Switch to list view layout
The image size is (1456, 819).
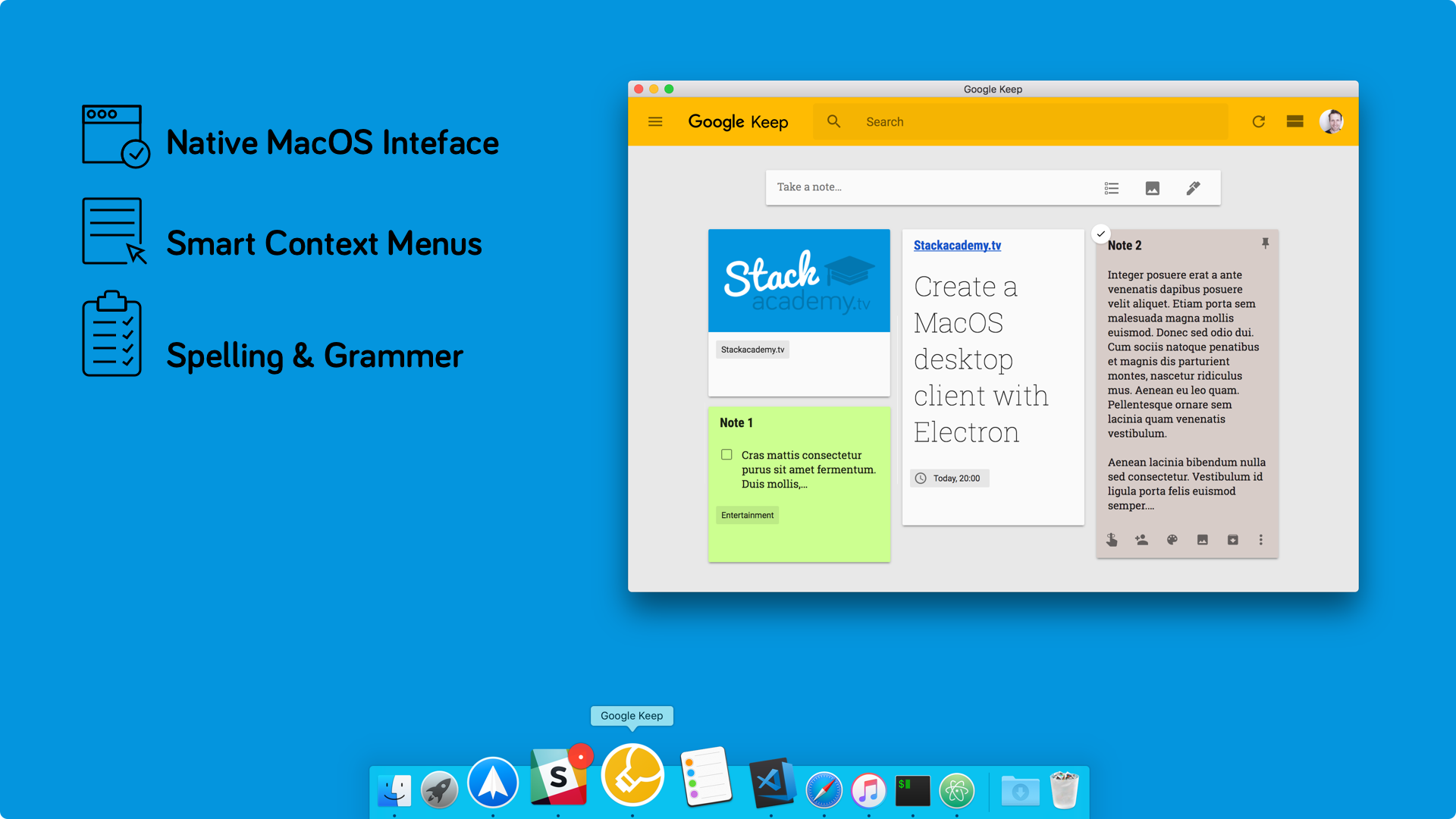(x=1295, y=121)
